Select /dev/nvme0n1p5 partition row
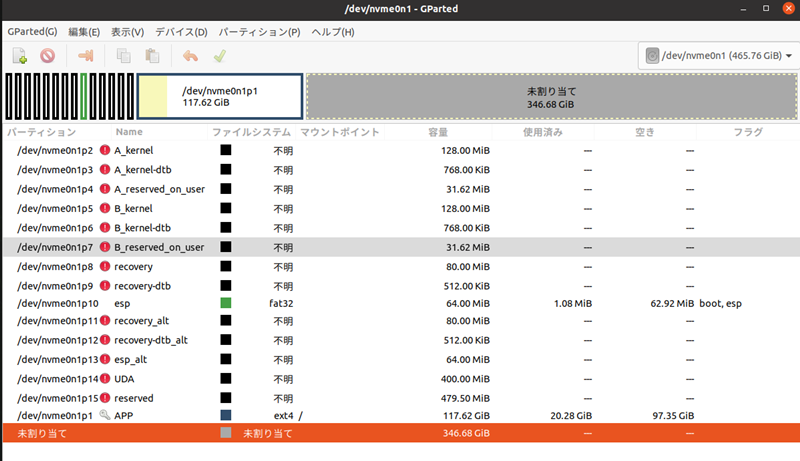Viewport: 800px width, 461px height. point(401,209)
